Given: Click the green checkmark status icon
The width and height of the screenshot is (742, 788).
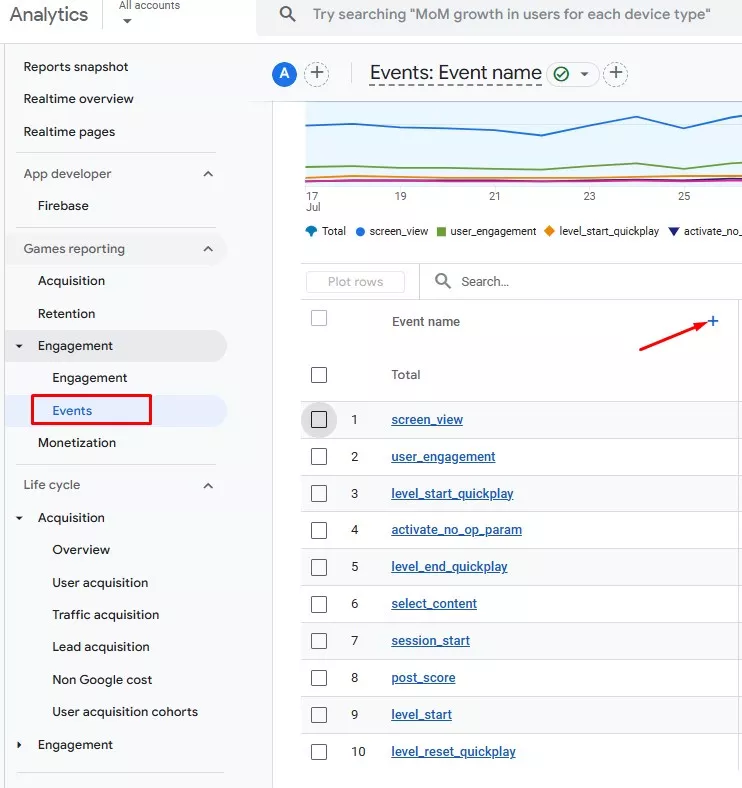Looking at the screenshot, I should click(x=561, y=74).
